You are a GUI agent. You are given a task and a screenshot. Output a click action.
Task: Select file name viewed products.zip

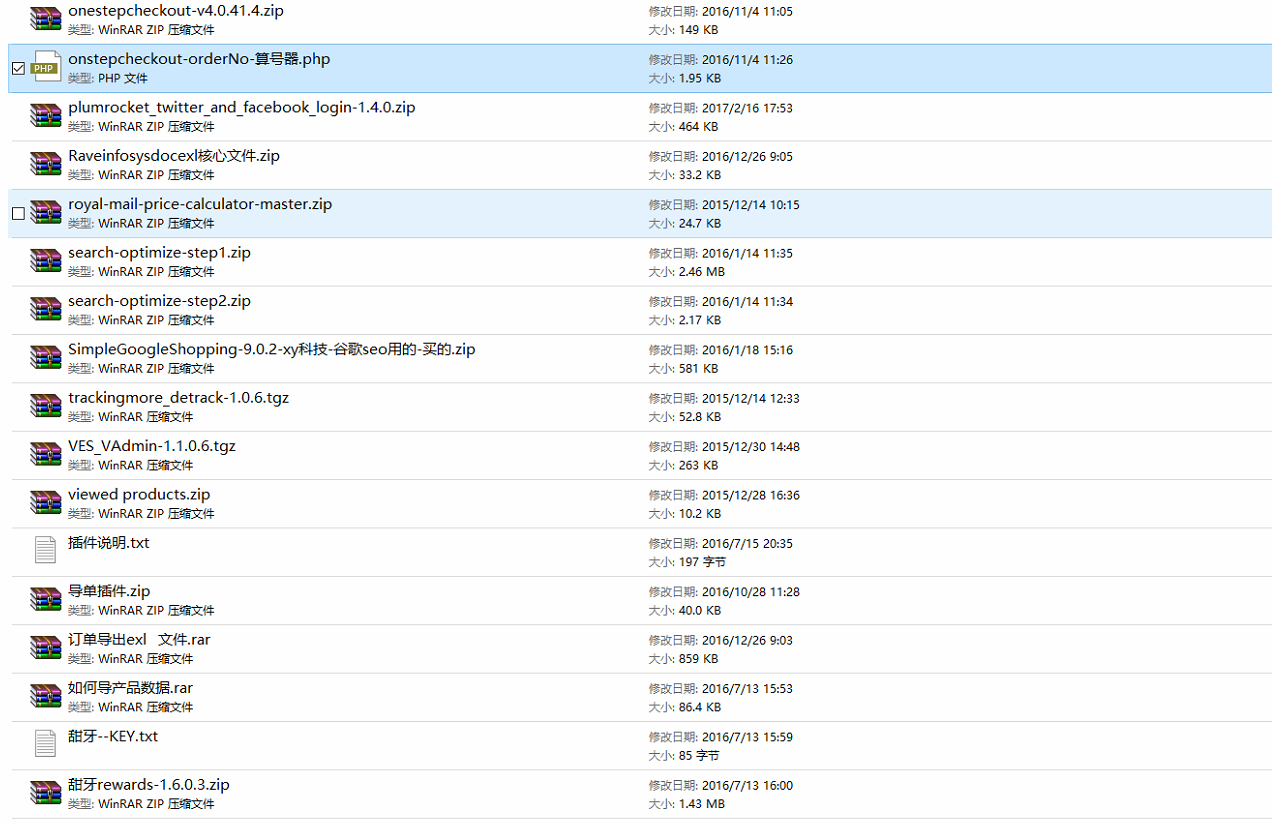pos(139,494)
